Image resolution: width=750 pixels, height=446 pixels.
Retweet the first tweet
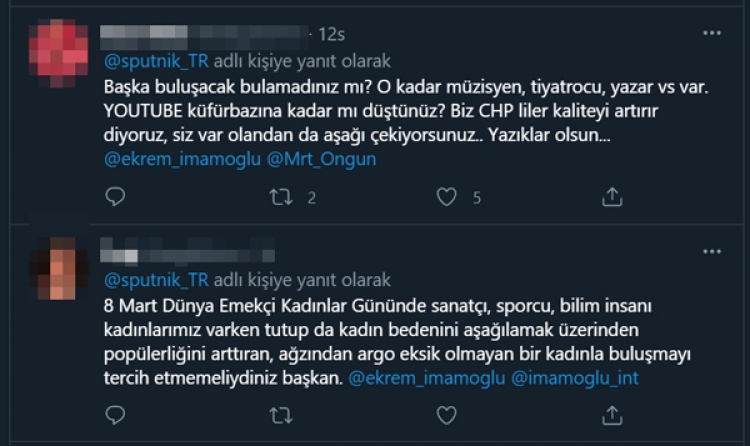pyautogui.click(x=282, y=198)
